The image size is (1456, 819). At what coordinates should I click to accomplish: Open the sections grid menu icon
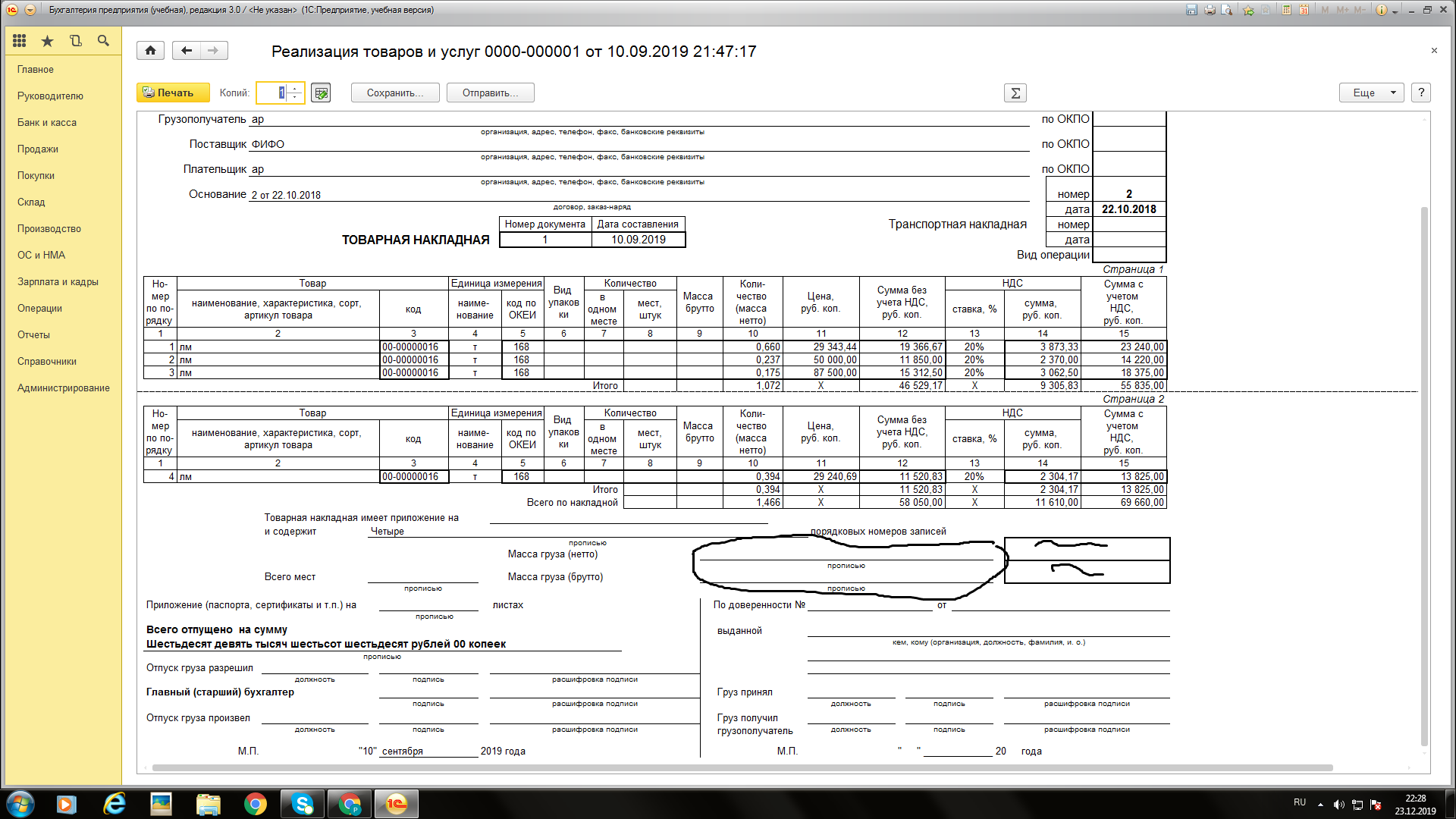(20, 41)
